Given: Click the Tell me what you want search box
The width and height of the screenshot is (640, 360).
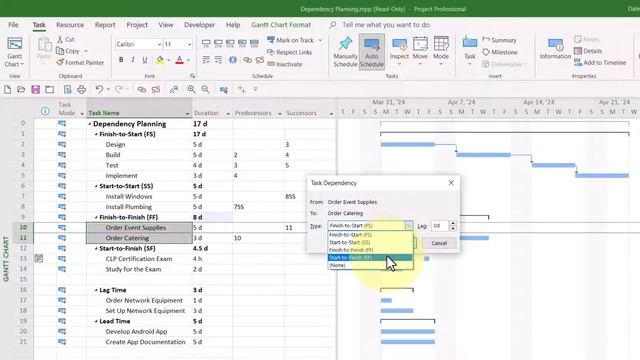Looking at the screenshot, I should tap(386, 25).
